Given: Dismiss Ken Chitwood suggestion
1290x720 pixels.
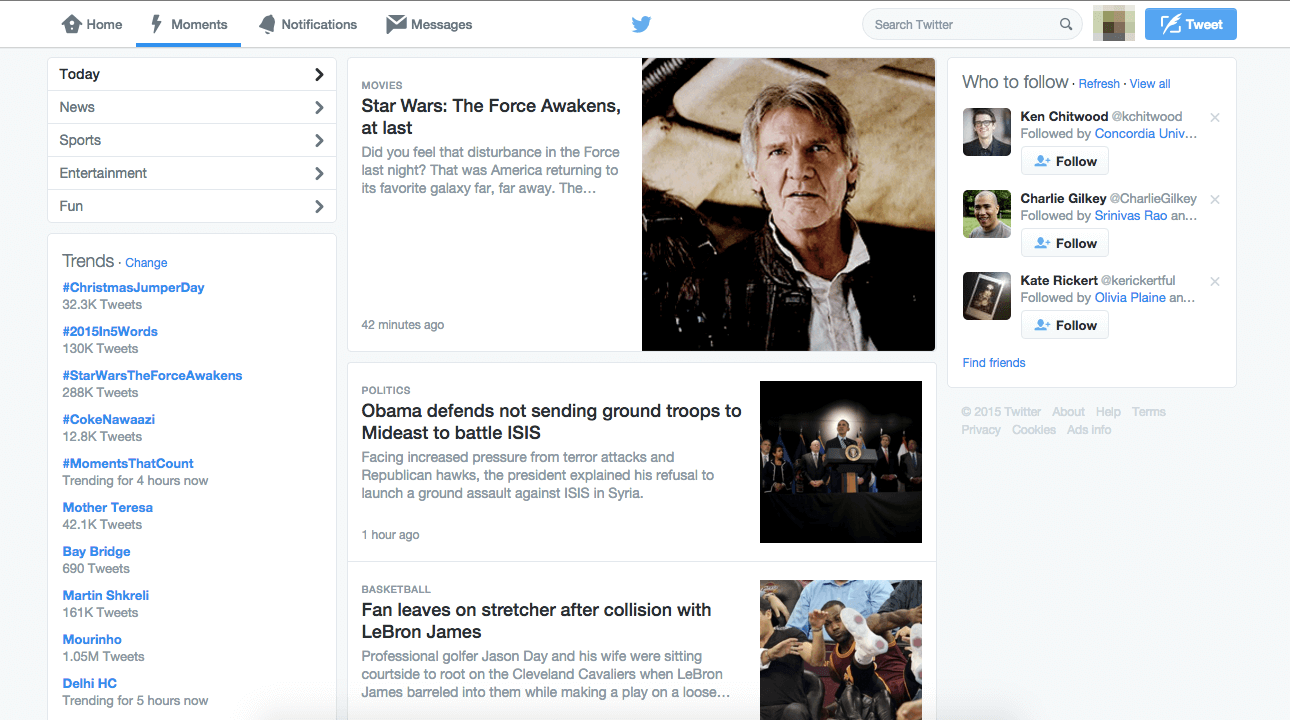Looking at the screenshot, I should click(1215, 117).
